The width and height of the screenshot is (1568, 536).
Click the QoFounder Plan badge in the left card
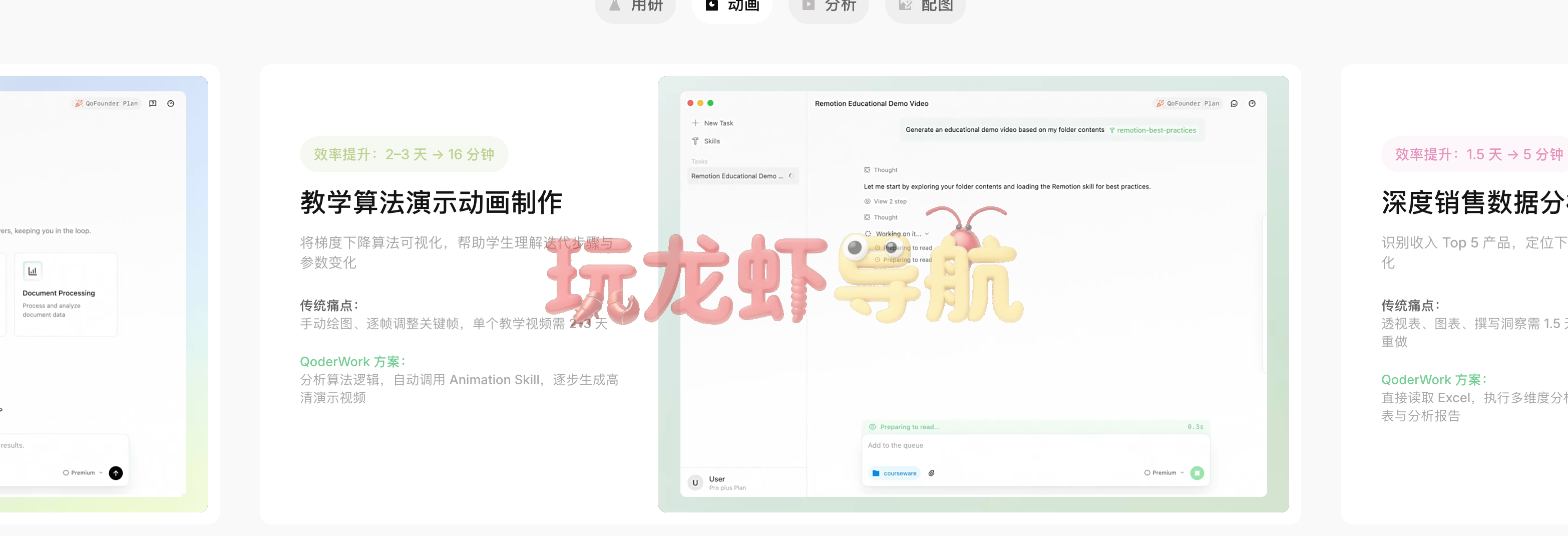point(107,104)
